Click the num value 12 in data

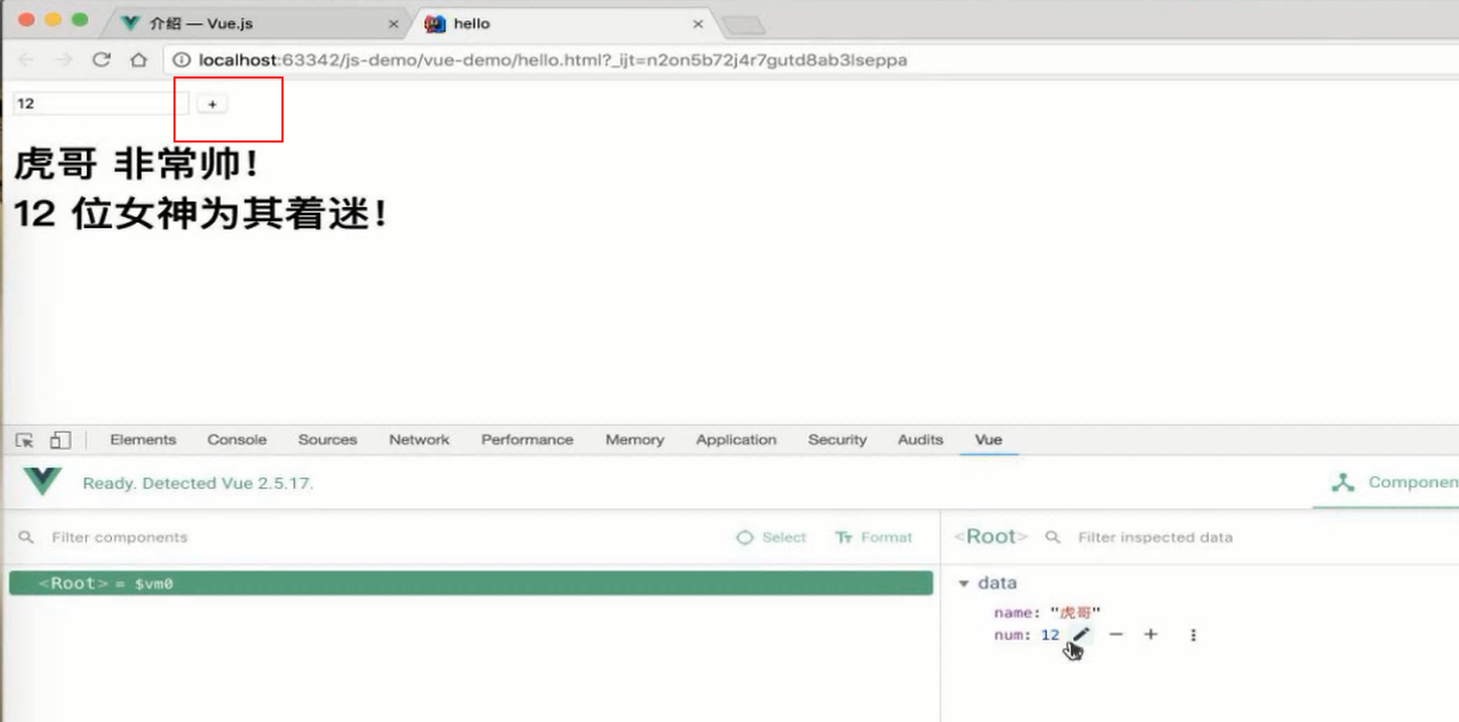tap(1050, 635)
